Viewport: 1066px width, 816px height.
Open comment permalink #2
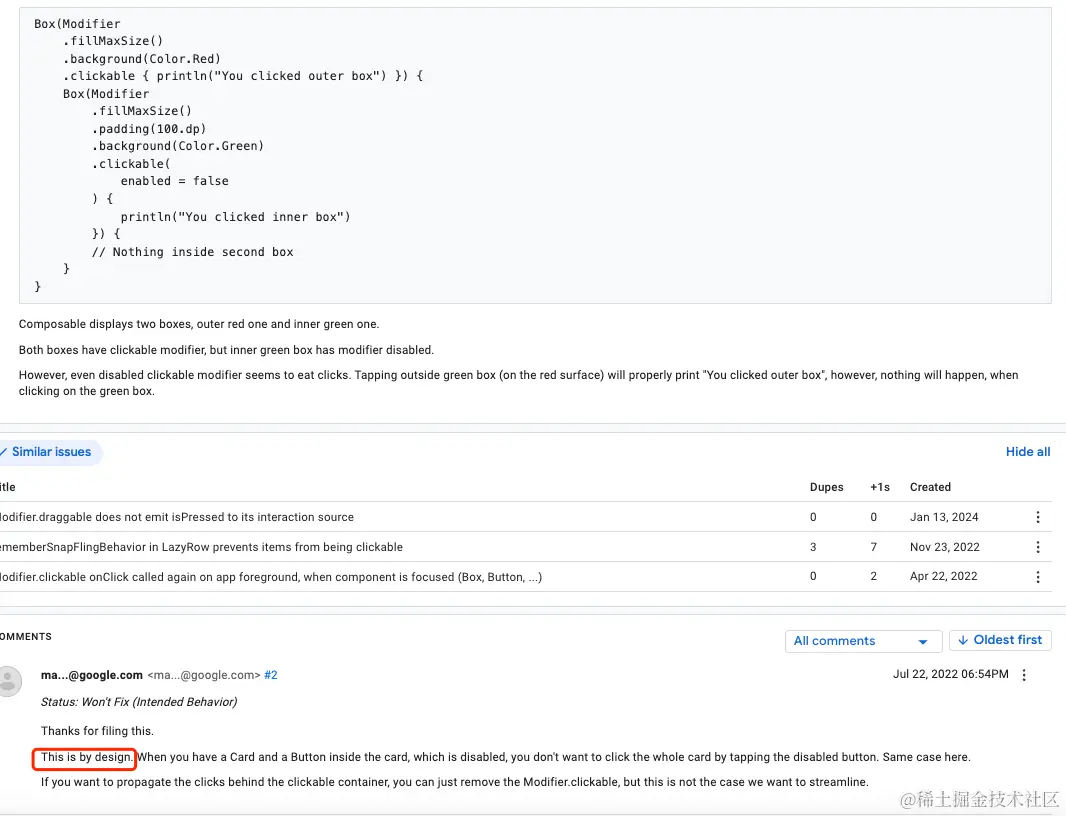pos(270,675)
